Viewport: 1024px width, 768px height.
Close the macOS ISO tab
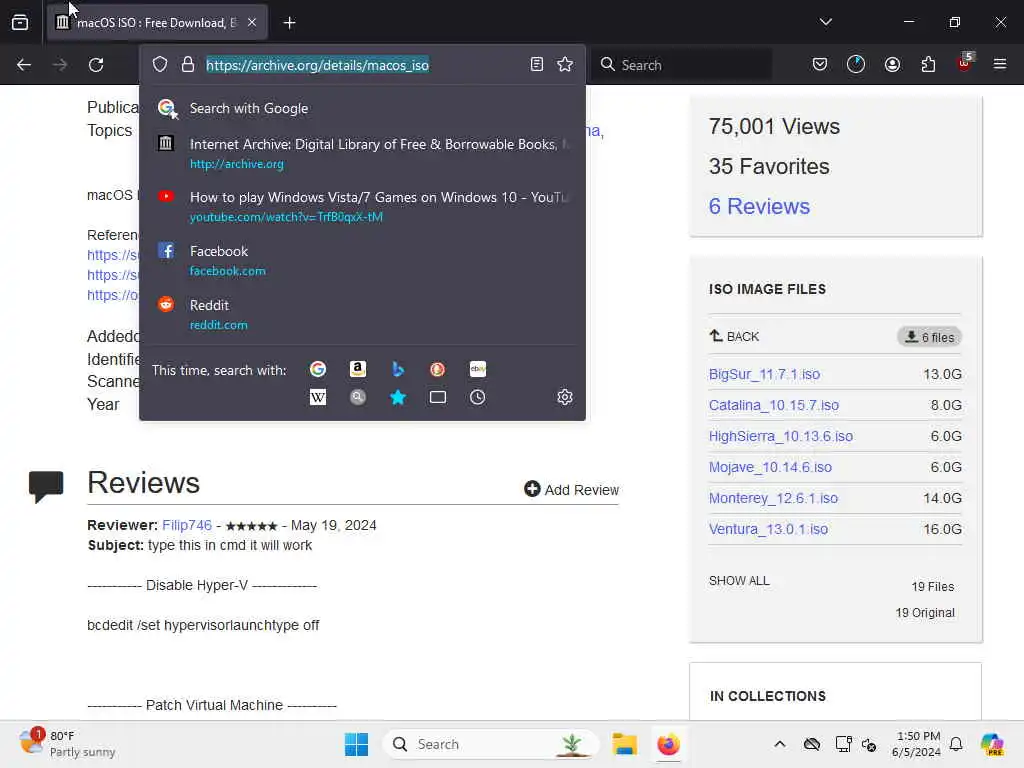point(252,23)
